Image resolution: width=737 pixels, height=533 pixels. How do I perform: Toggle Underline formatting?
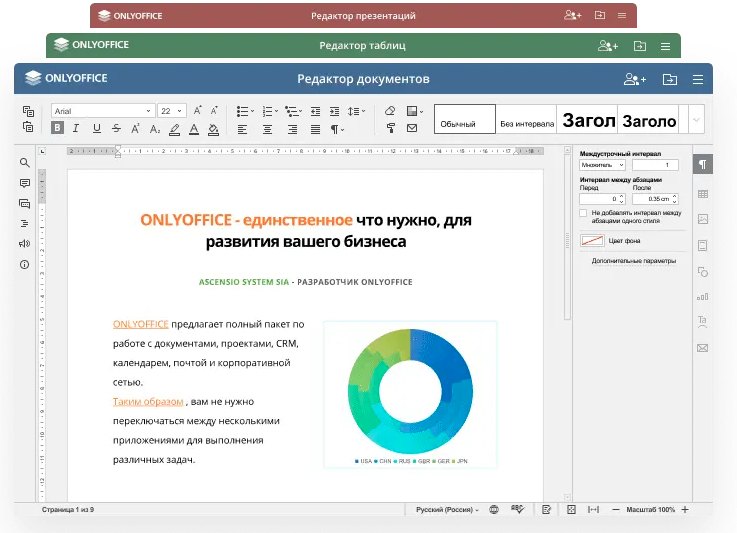97,128
